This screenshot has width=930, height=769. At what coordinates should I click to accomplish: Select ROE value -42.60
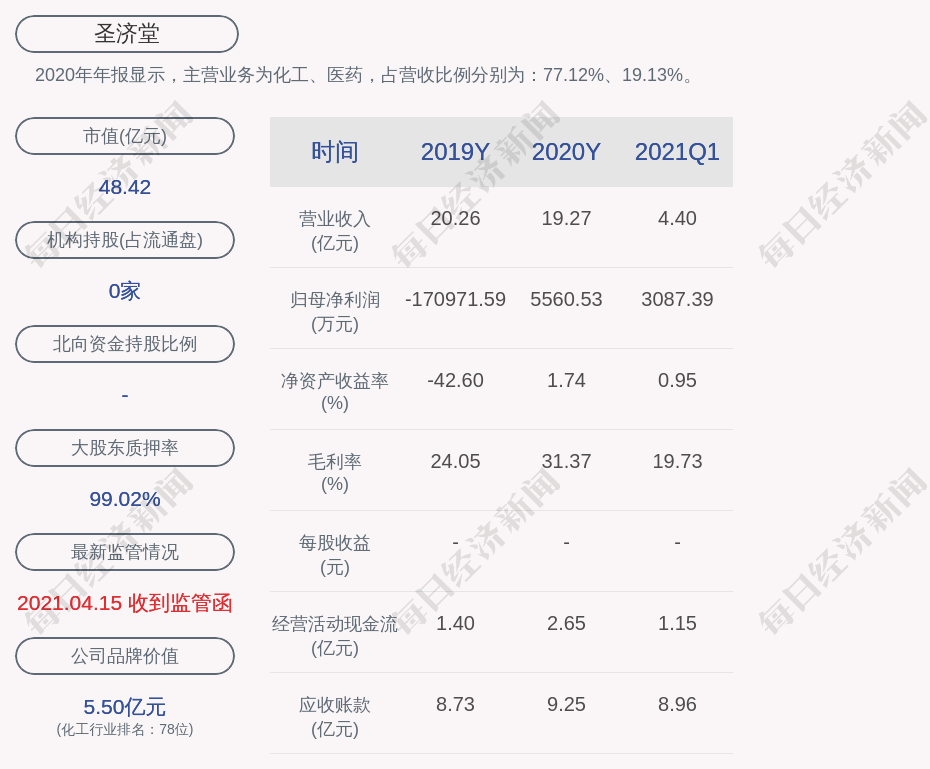(x=456, y=380)
